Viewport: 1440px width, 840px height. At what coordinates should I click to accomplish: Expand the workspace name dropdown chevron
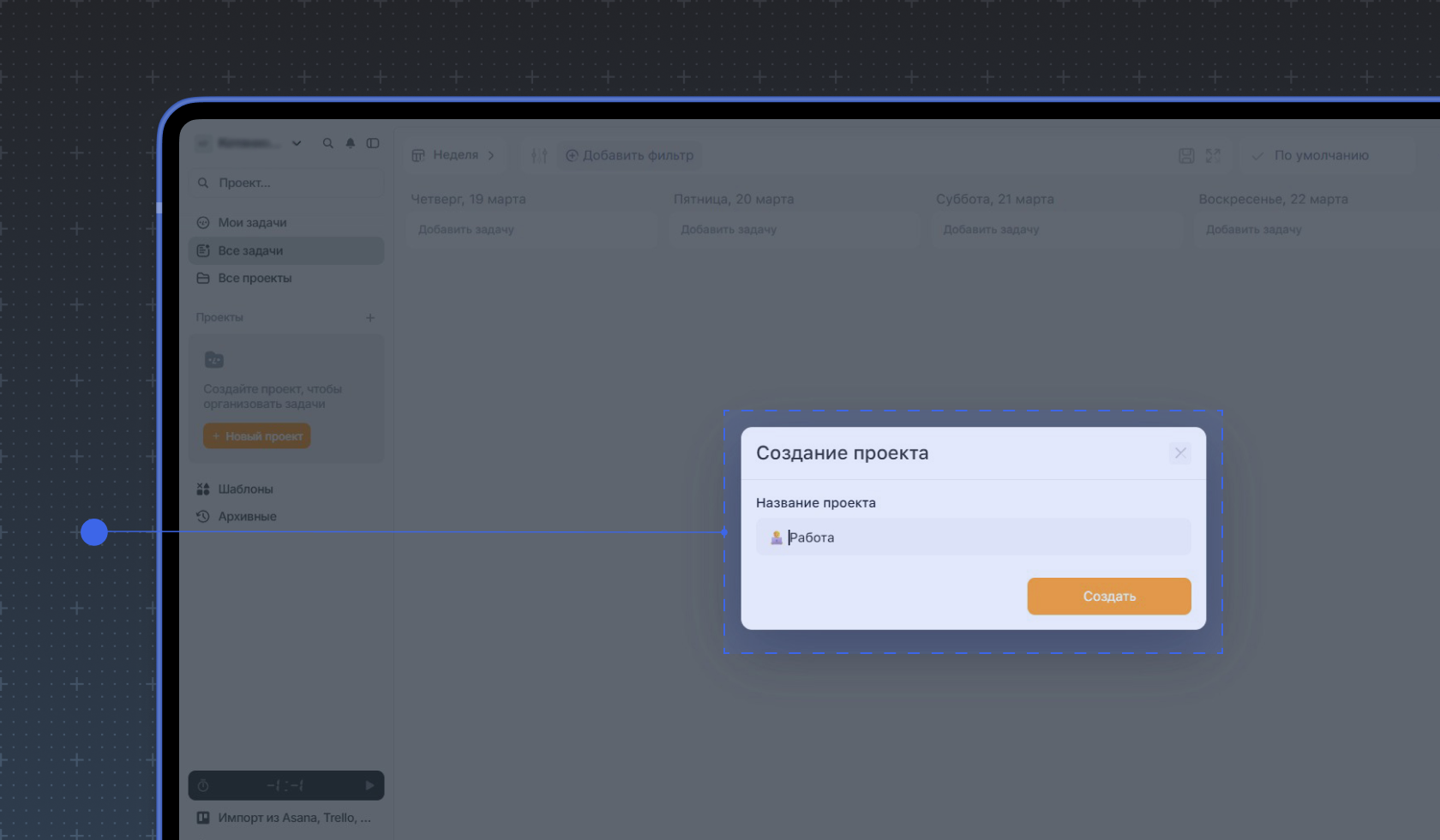pos(297,143)
